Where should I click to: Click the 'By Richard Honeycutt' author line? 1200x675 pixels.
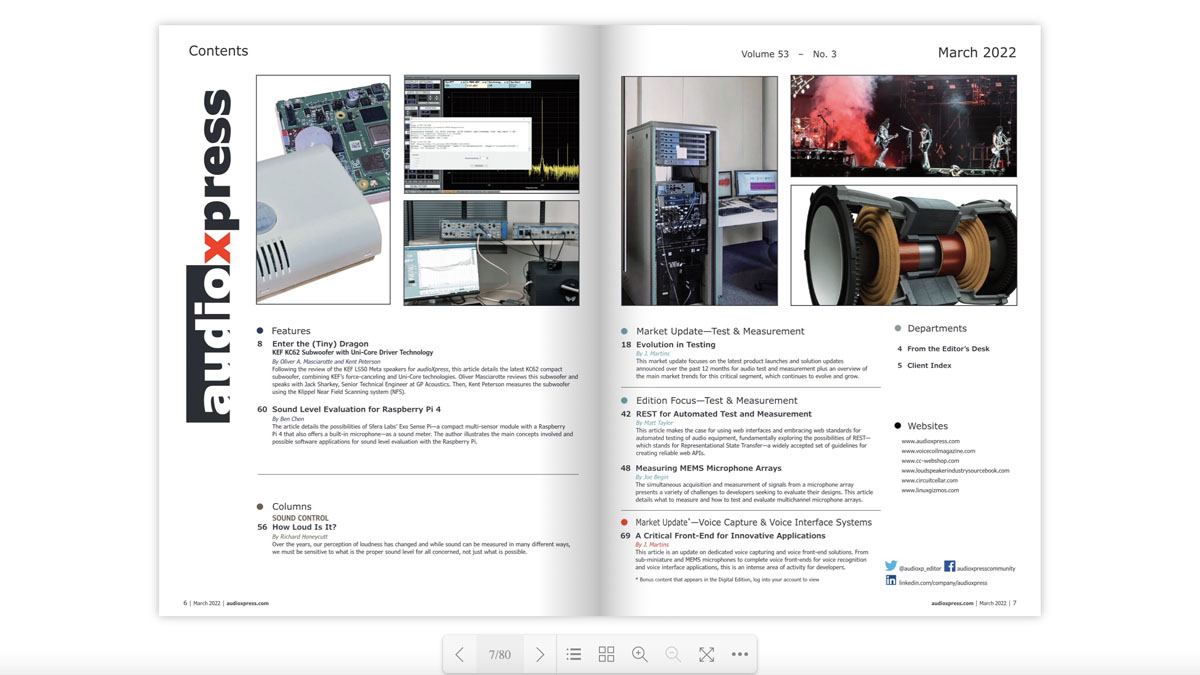300,537
